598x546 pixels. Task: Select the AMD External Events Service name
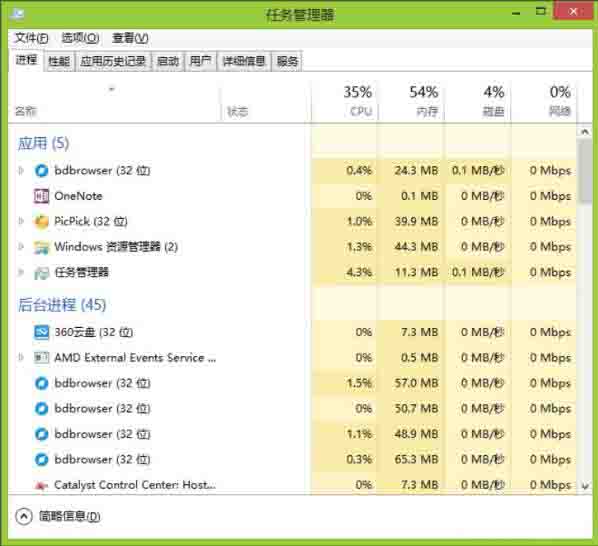coord(135,358)
